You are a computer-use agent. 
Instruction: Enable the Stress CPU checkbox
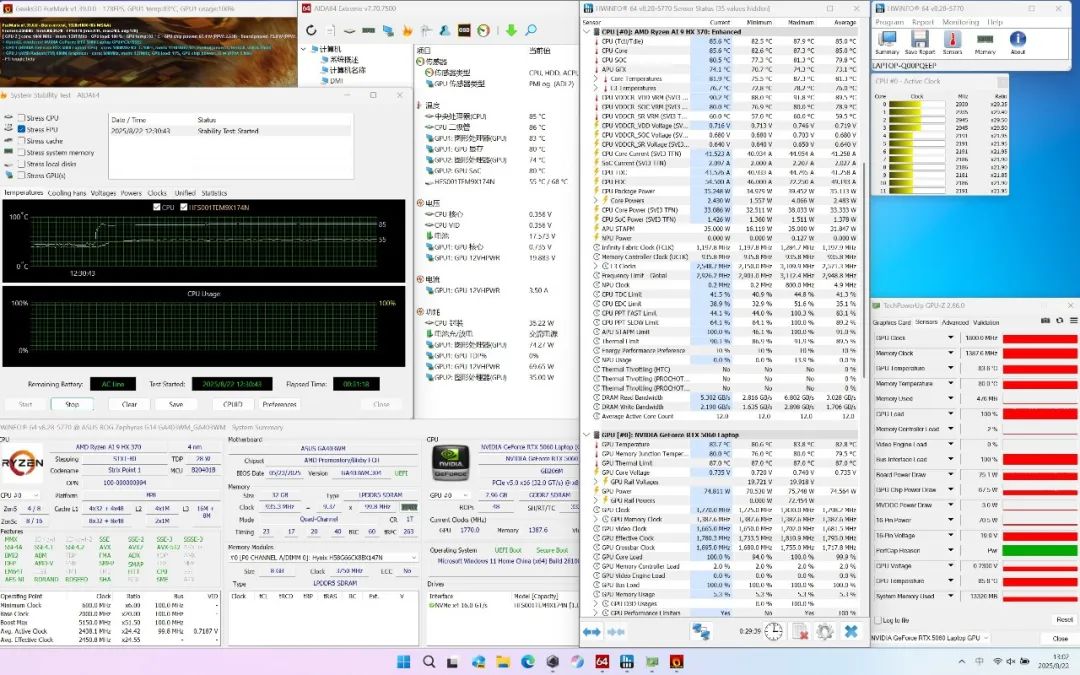click(x=21, y=118)
